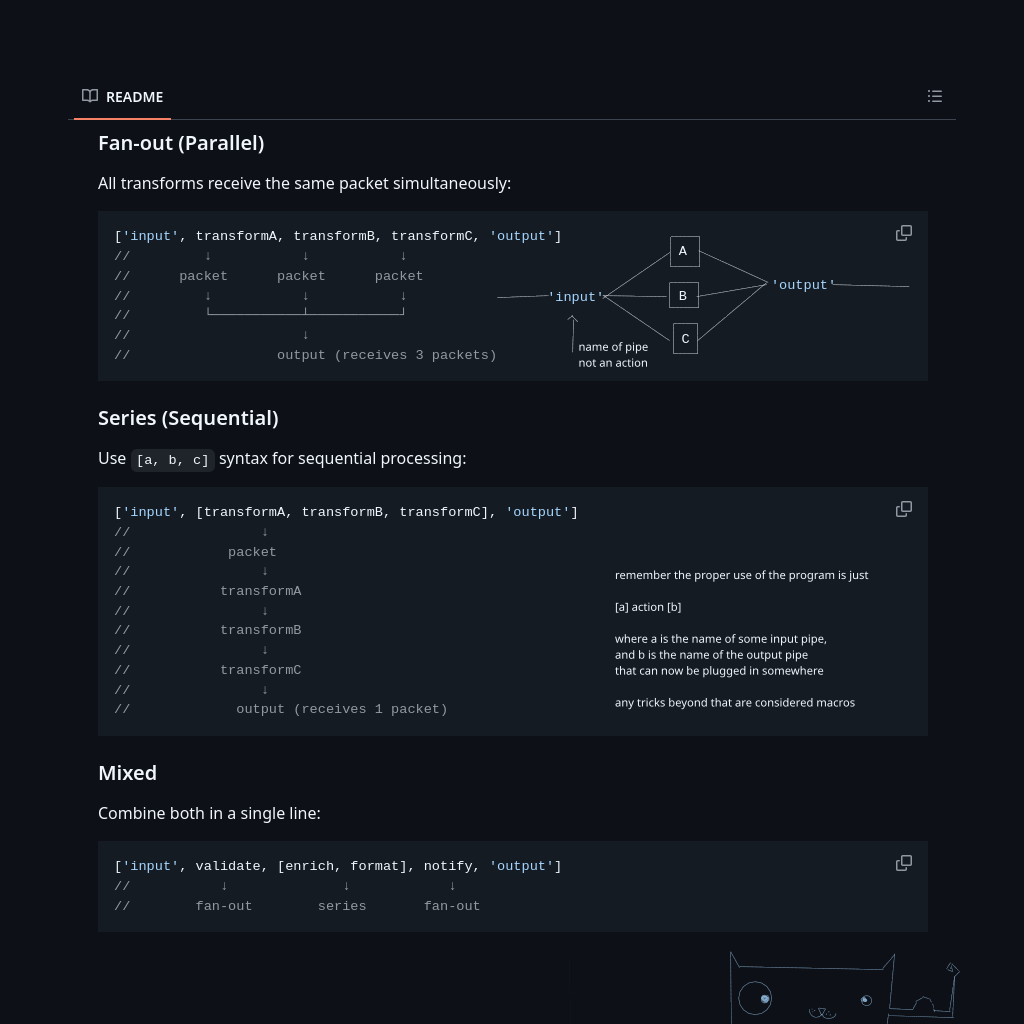Click the "Mixed" section heading

[x=127, y=773]
